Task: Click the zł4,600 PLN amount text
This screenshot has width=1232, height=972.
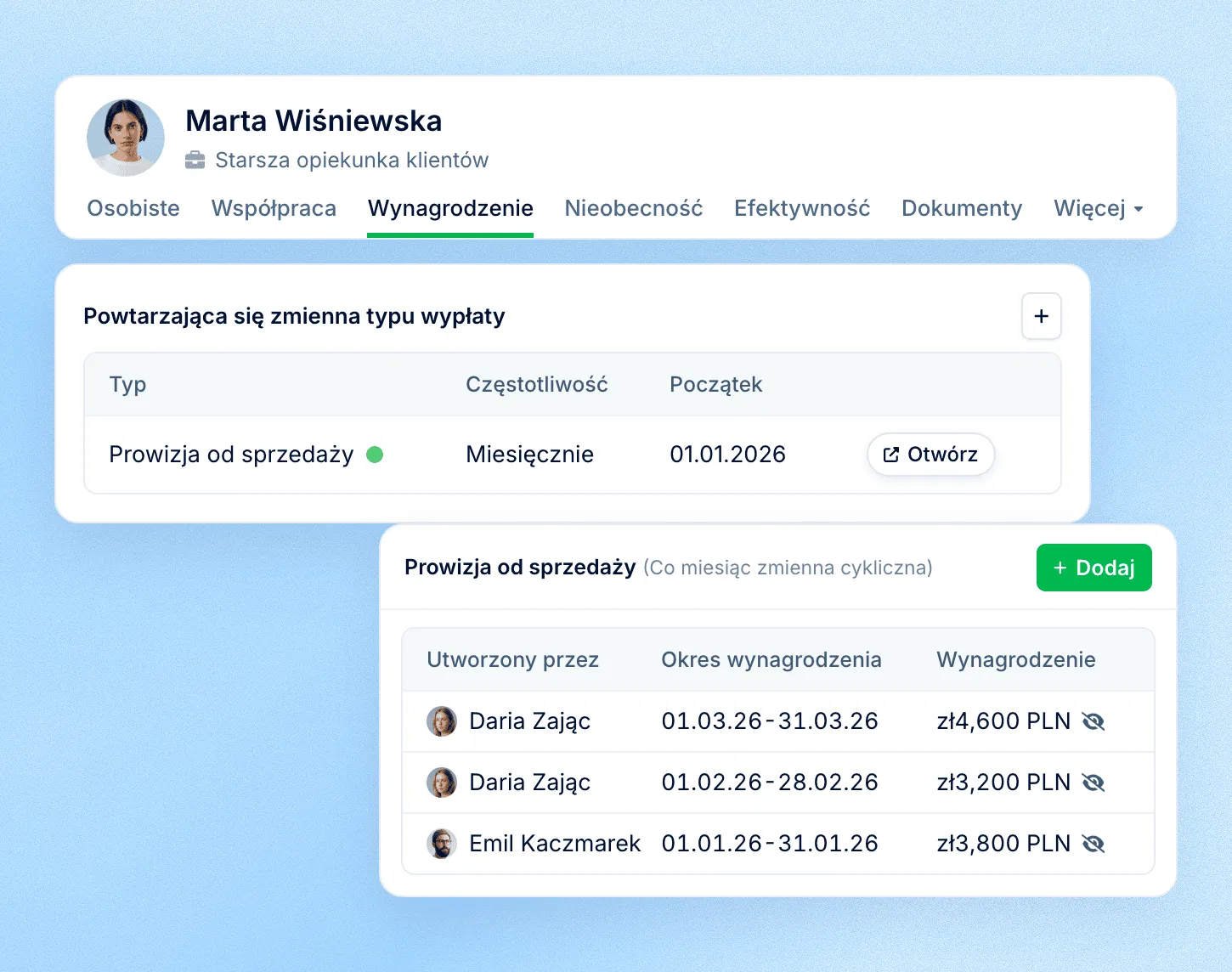Action: [x=1003, y=721]
